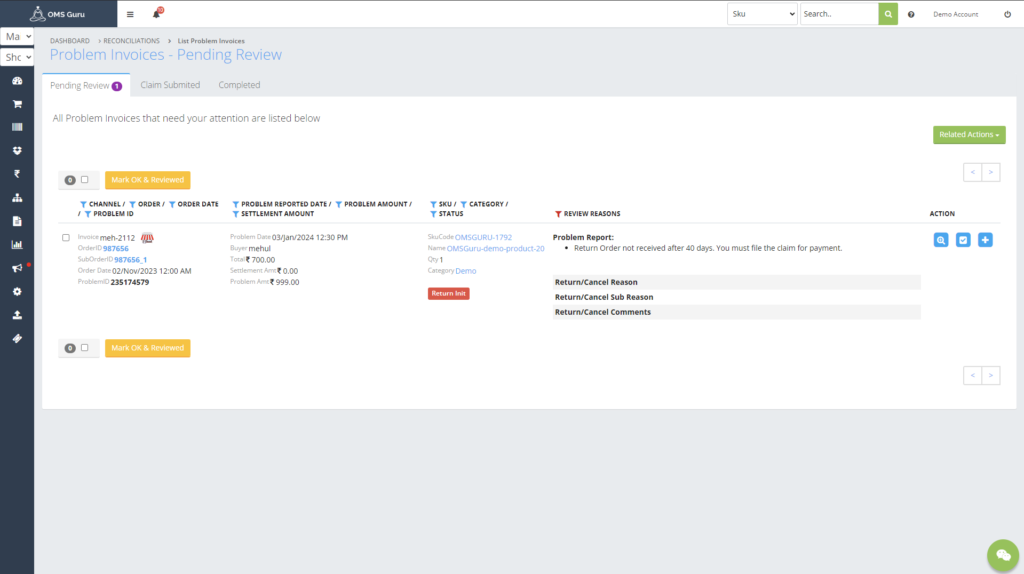1024x574 pixels.
Task: View invoice details with magnifier action icon
Action: pyautogui.click(x=941, y=240)
